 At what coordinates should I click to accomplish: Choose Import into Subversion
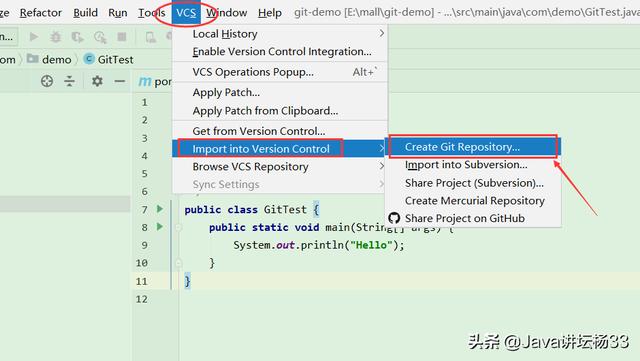coord(473,165)
